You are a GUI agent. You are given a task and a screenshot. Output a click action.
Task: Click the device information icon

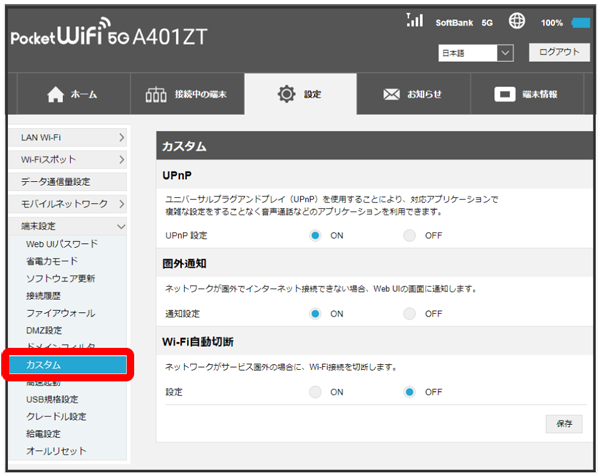tap(506, 95)
